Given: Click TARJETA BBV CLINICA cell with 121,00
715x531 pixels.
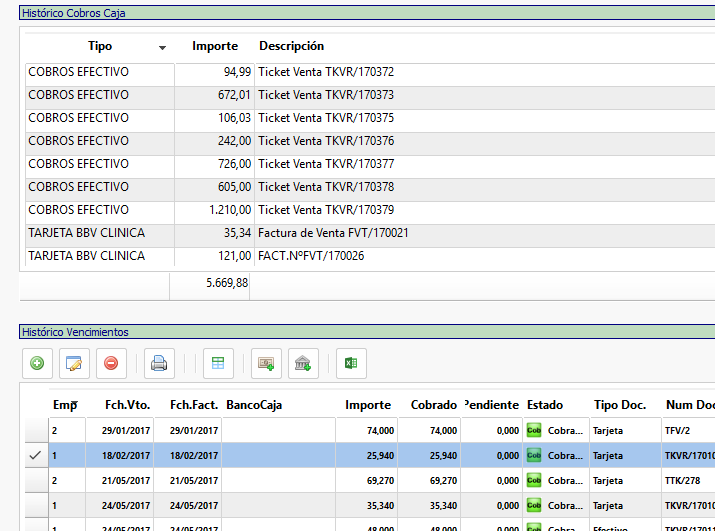Looking at the screenshot, I should (100, 256).
